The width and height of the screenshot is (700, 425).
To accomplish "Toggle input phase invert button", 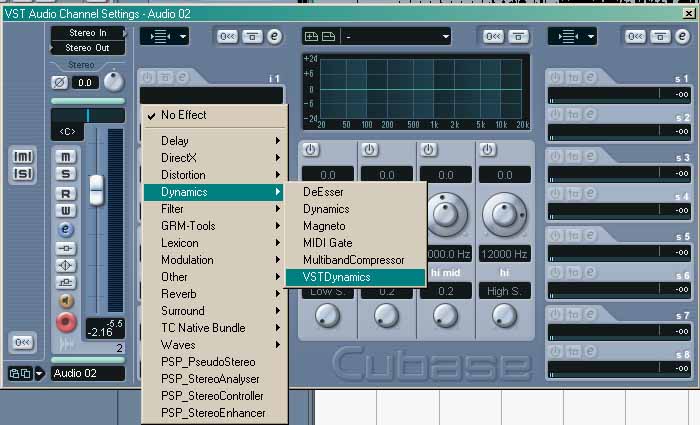I will coord(59,83).
